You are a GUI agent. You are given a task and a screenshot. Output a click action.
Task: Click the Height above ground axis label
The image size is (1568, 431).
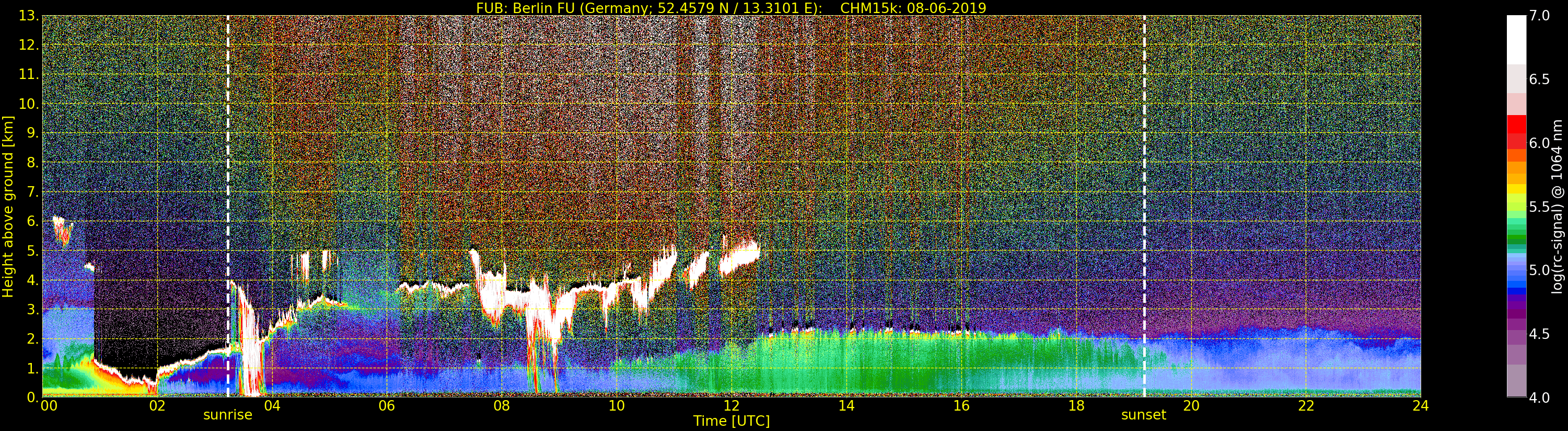pos(8,206)
